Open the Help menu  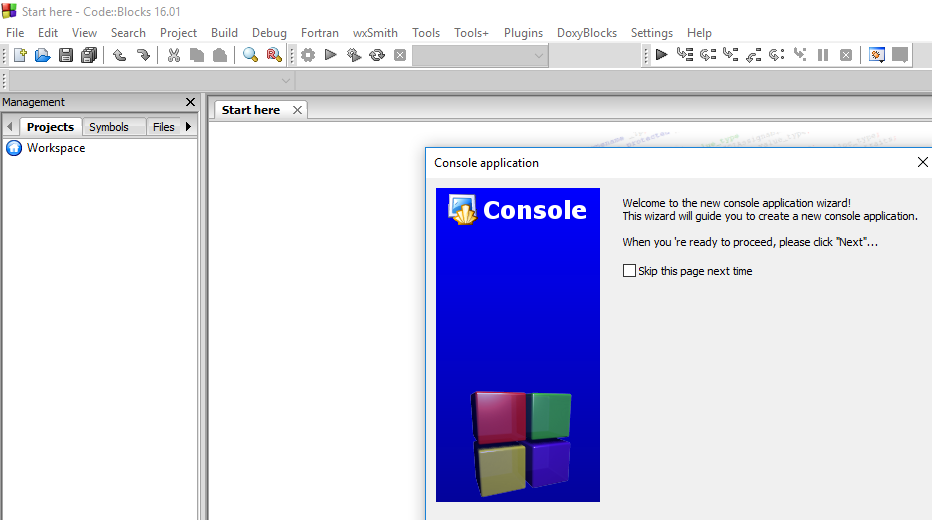click(x=699, y=33)
